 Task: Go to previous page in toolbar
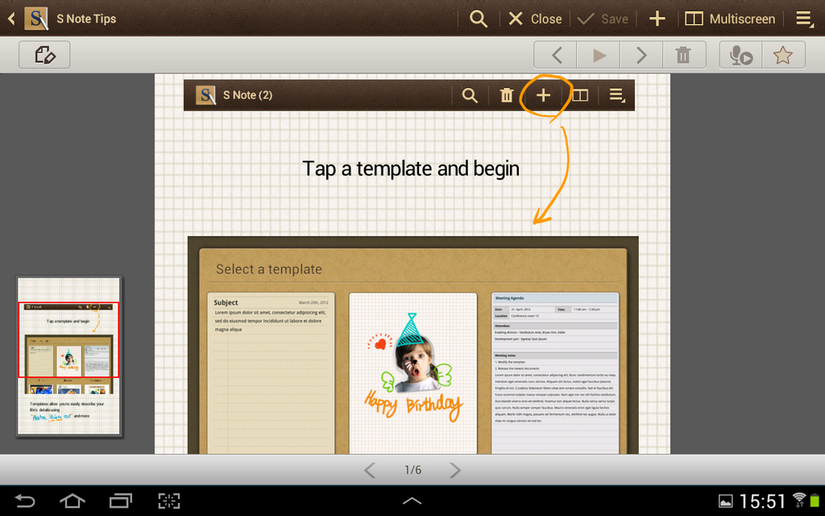tap(556, 55)
